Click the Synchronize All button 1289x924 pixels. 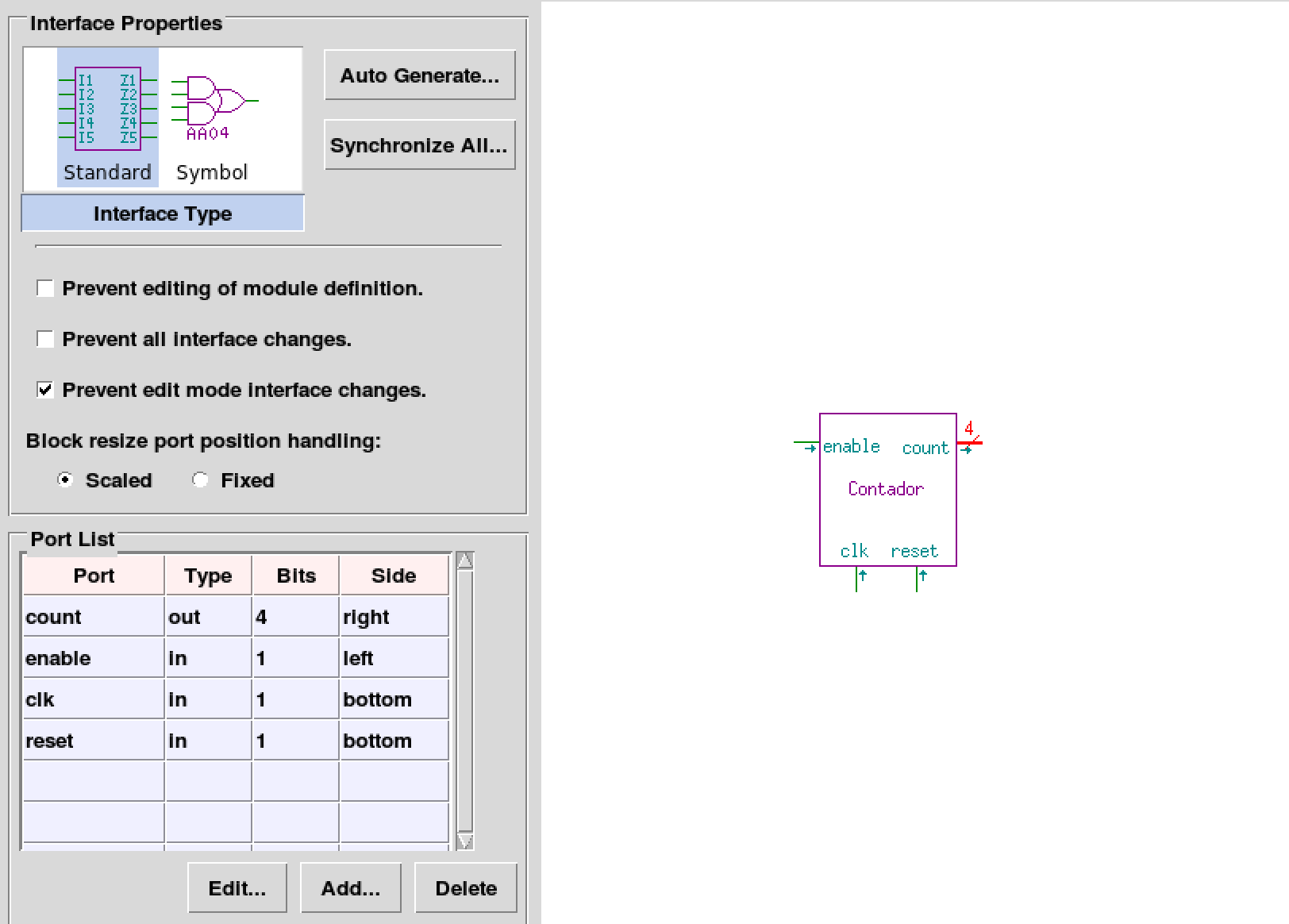419,145
